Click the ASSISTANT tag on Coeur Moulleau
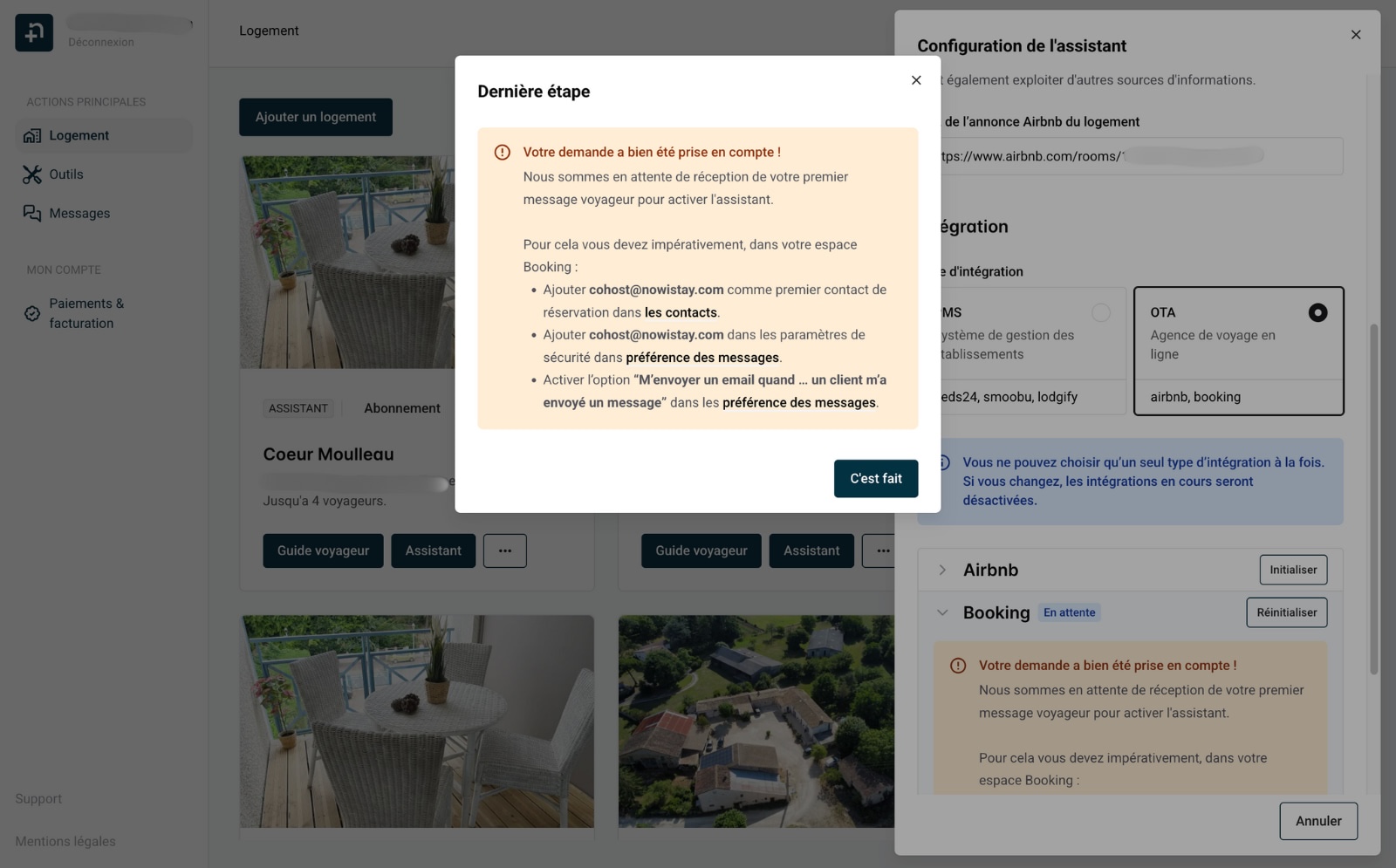1396x868 pixels. point(298,408)
